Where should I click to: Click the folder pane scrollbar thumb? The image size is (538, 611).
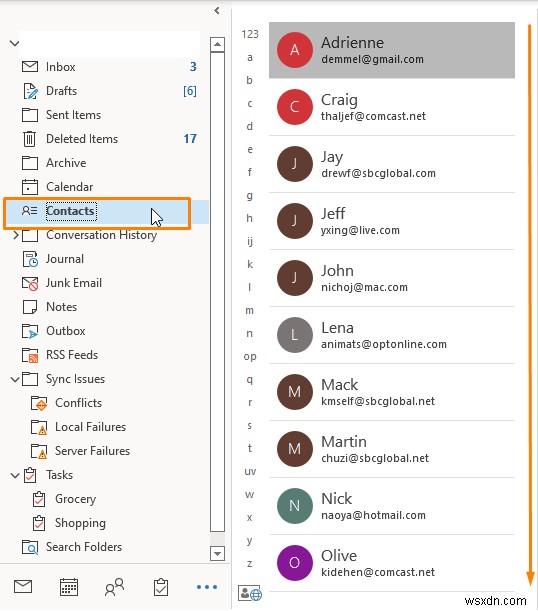click(x=217, y=292)
